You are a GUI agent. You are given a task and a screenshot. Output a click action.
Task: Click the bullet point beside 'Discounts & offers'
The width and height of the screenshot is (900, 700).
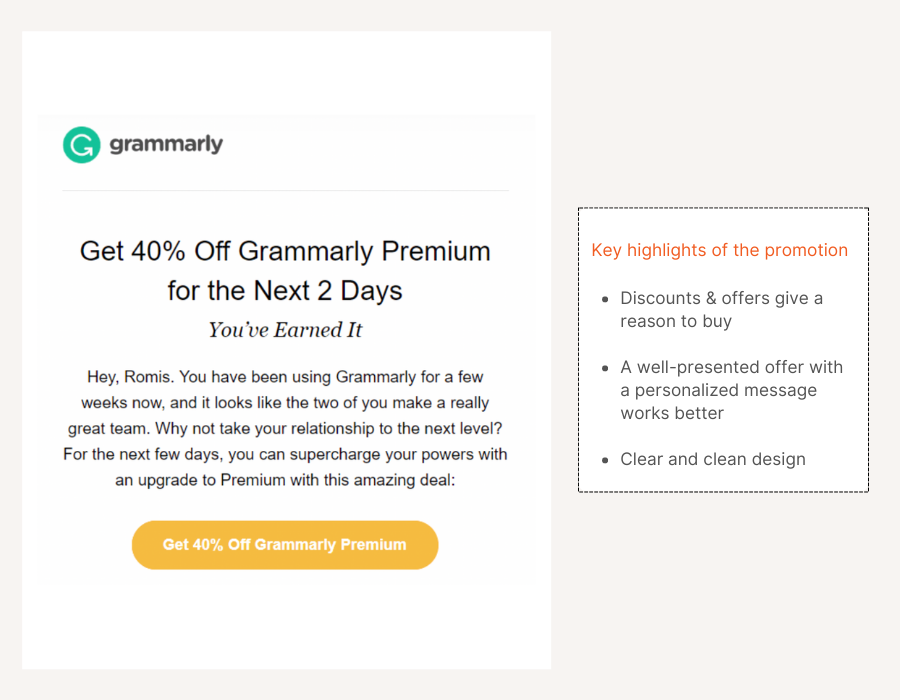(605, 299)
